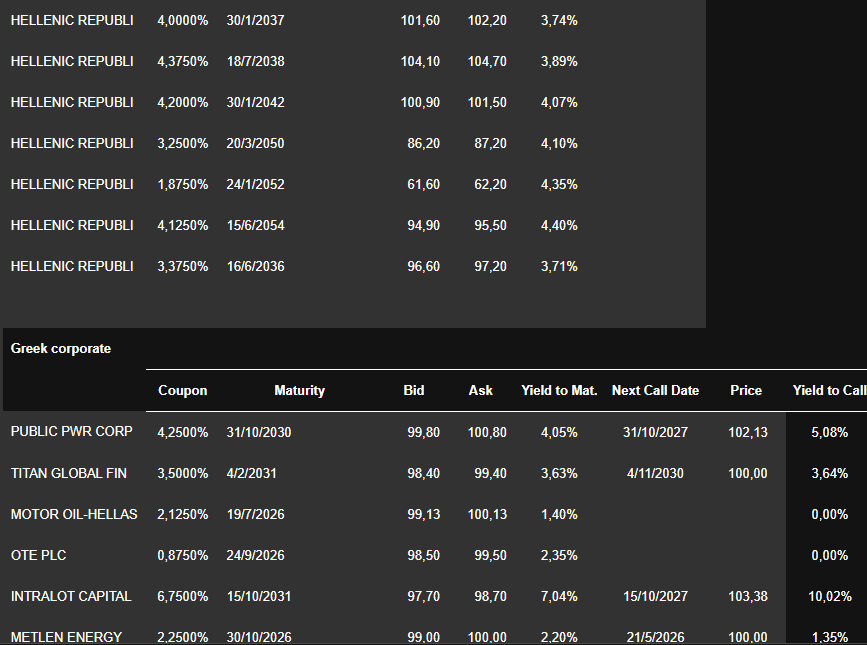Click maturity date 24/1/2052
Screen dimensions: 867x645
(255, 185)
